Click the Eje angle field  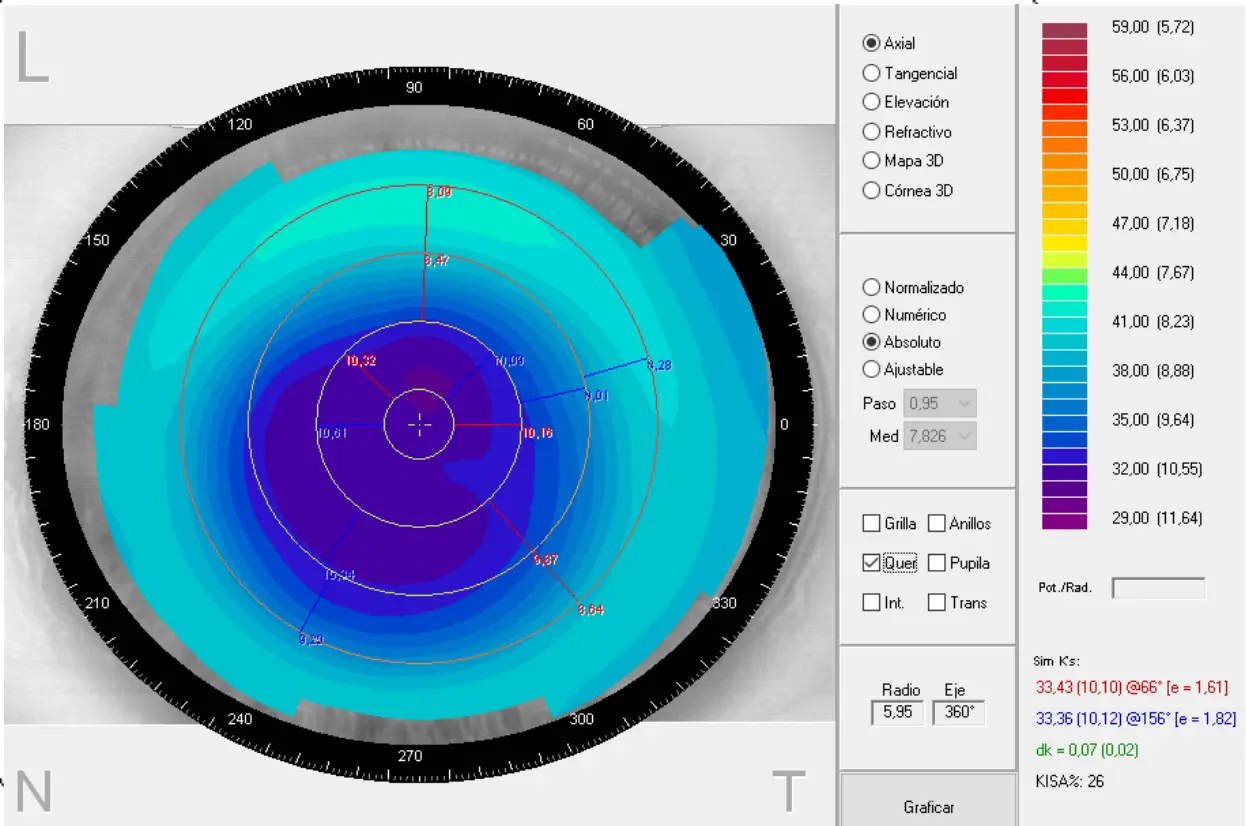point(958,713)
